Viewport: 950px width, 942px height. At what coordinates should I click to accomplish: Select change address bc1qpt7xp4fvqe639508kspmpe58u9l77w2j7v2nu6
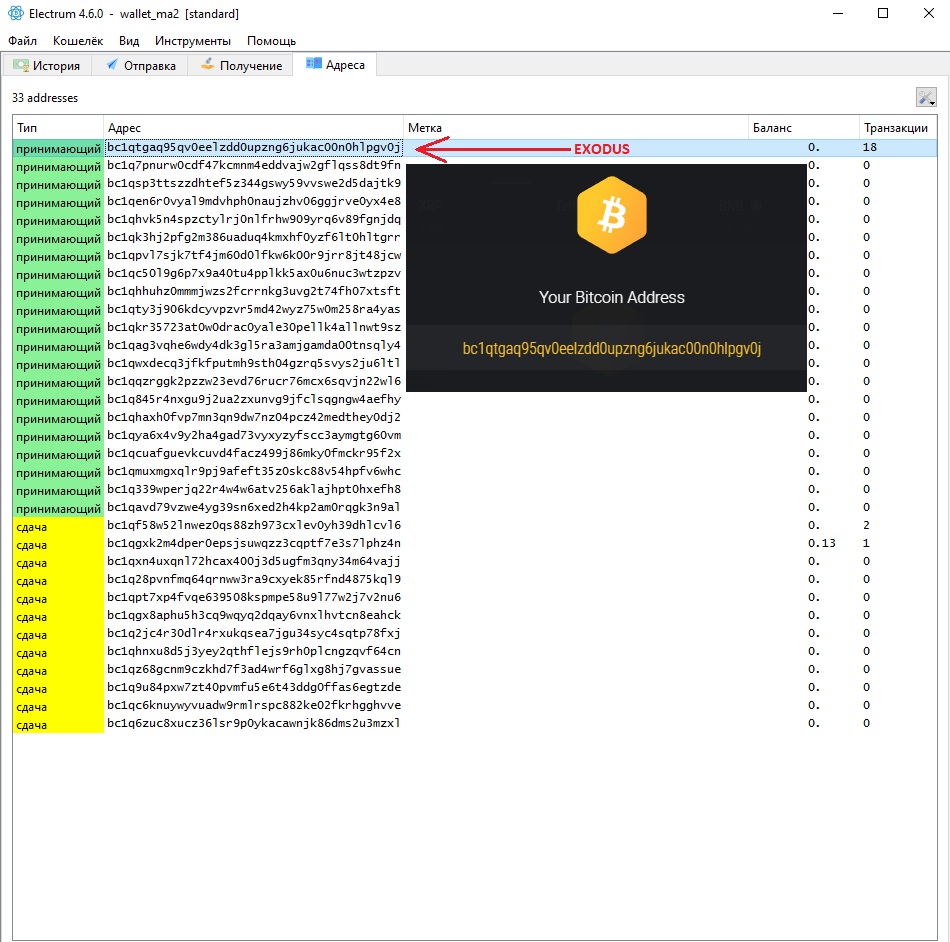tap(254, 597)
